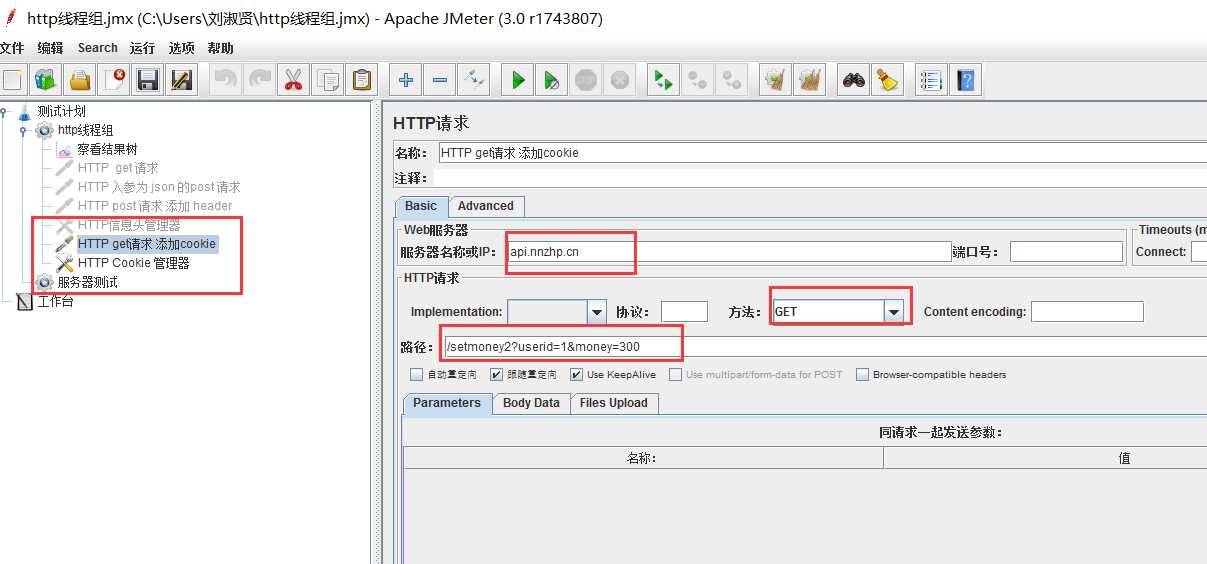Toggle Browser-compatible headers checkbox

tap(862, 375)
